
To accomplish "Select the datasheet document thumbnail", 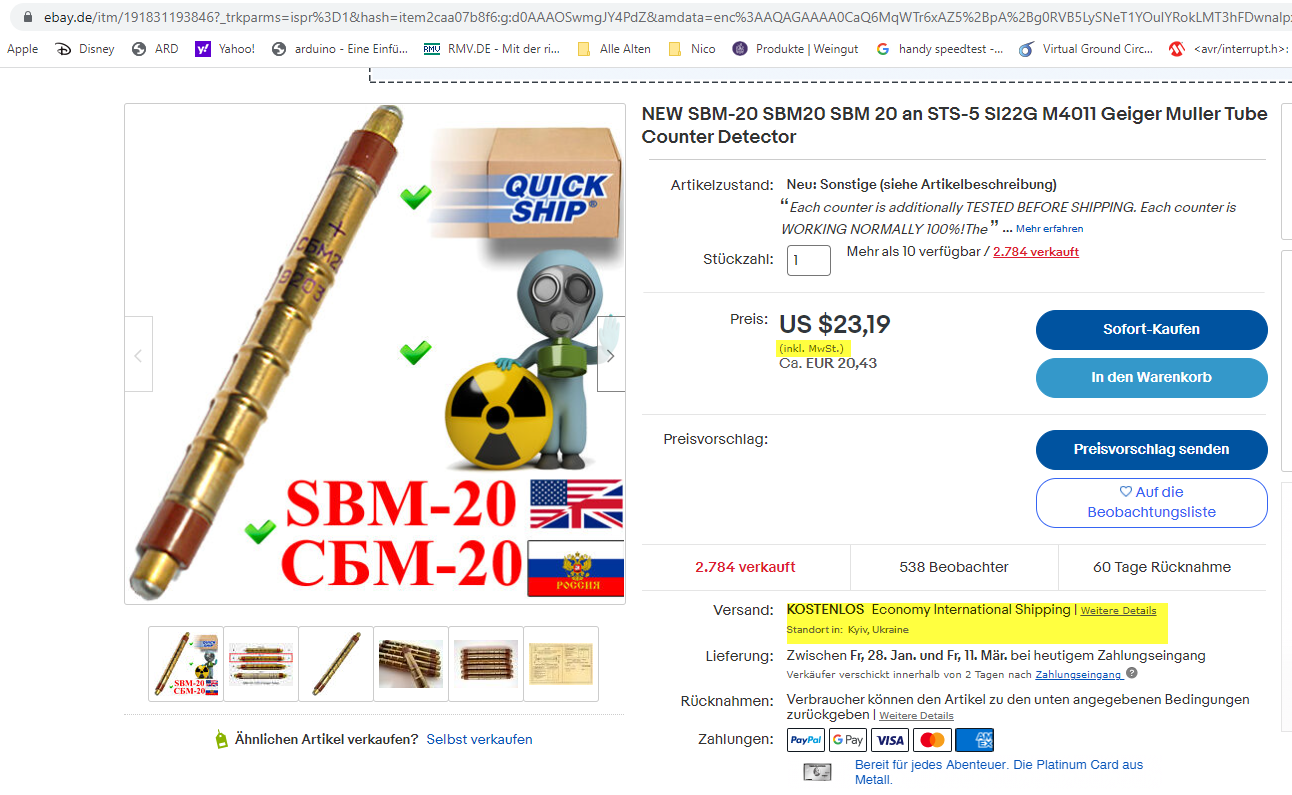I will pos(560,664).
